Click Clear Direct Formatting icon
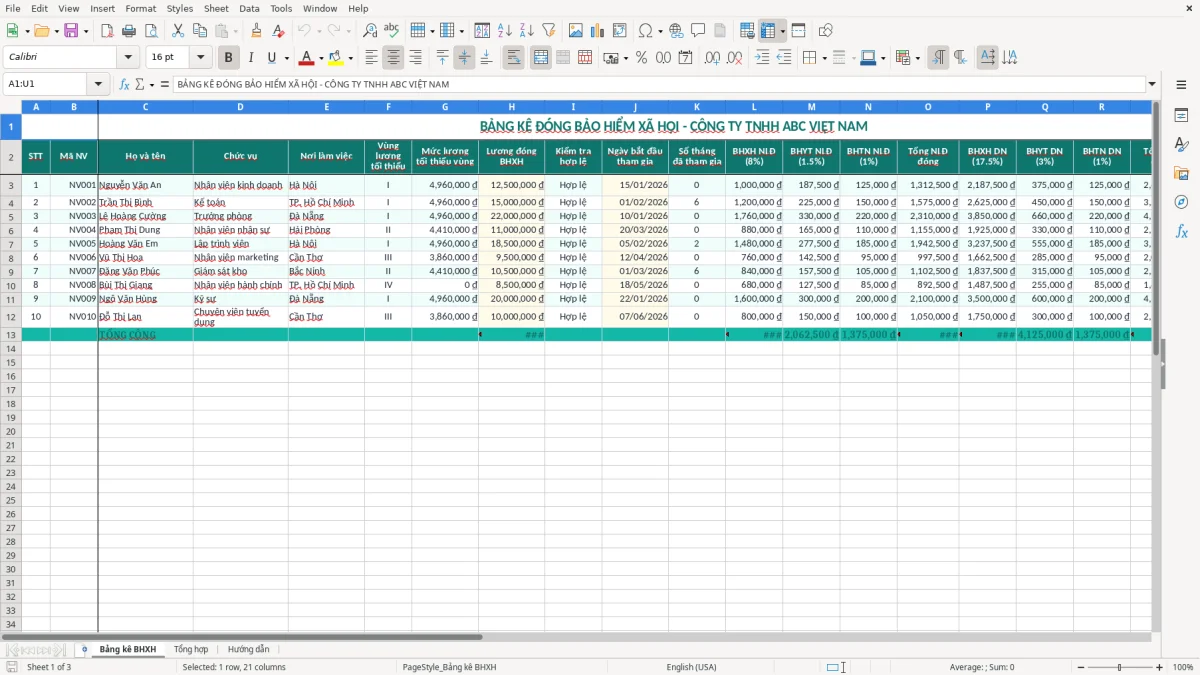 tap(279, 31)
